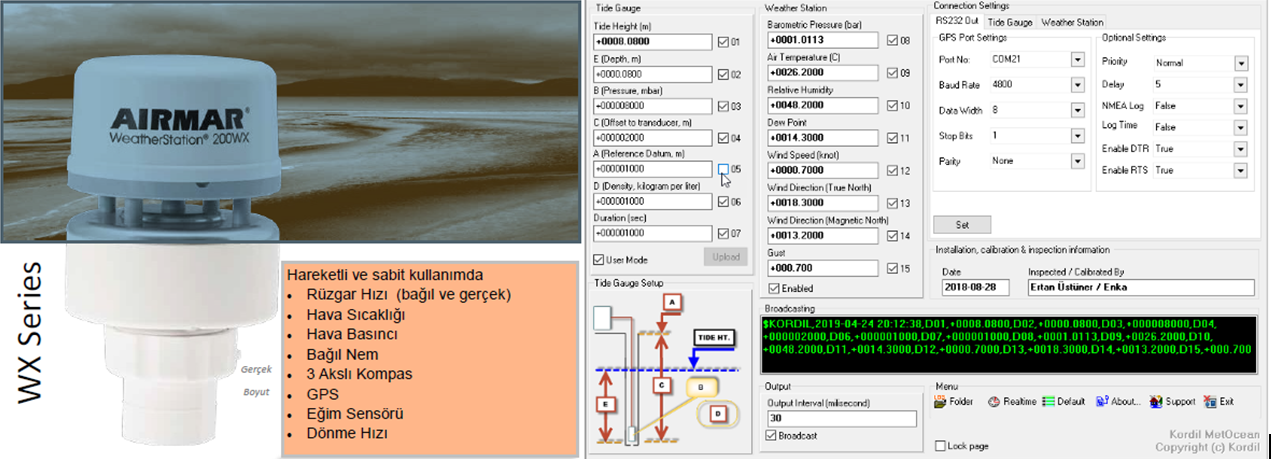
Task: Click the Default settings icon
Action: 1048,401
